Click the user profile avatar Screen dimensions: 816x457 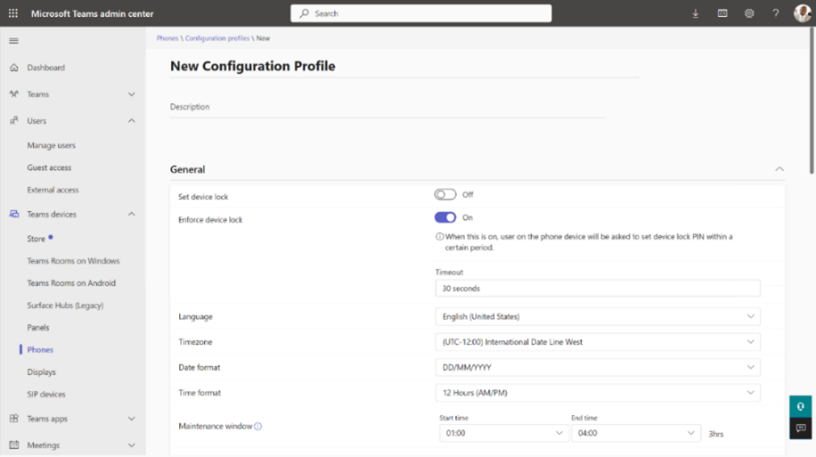click(802, 13)
